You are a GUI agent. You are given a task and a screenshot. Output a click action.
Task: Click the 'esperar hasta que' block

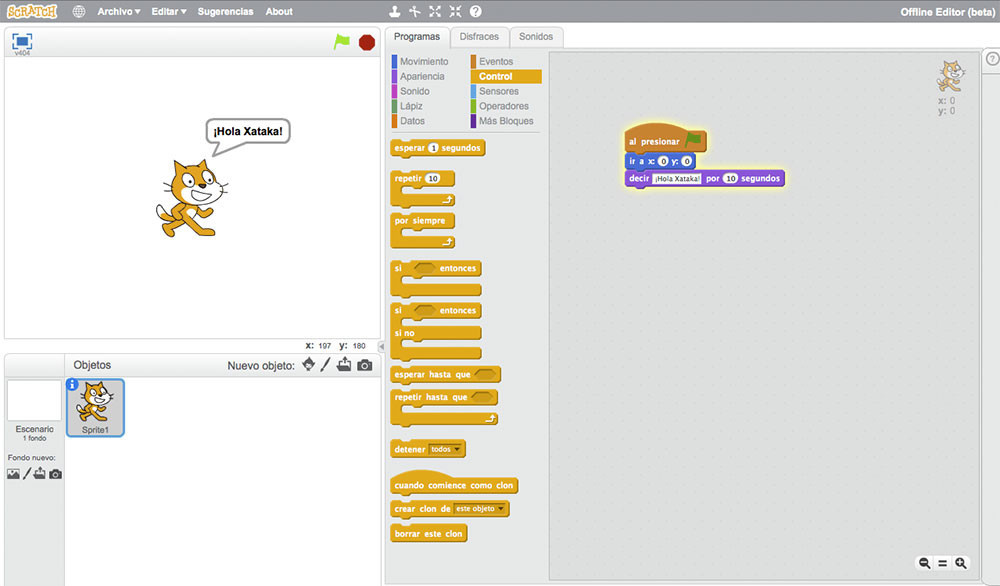click(445, 374)
